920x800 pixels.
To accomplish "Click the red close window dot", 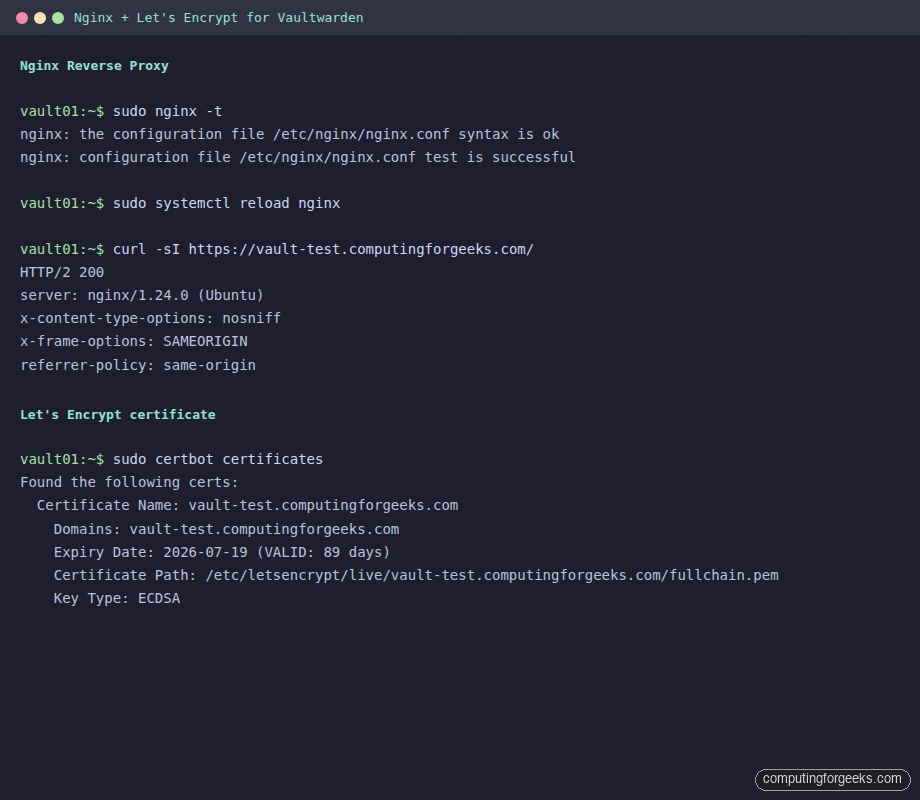I will 22,18.
